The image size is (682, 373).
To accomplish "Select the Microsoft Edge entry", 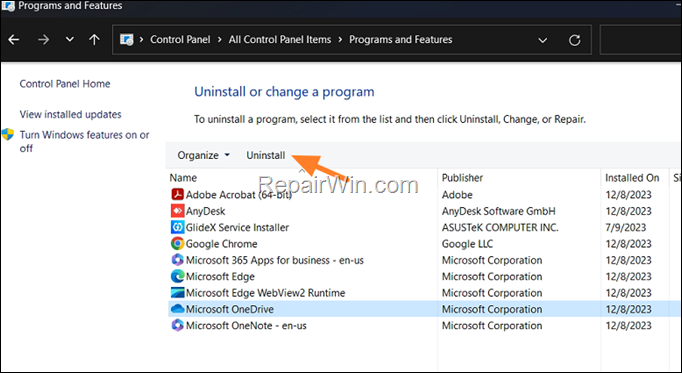I will (x=220, y=276).
